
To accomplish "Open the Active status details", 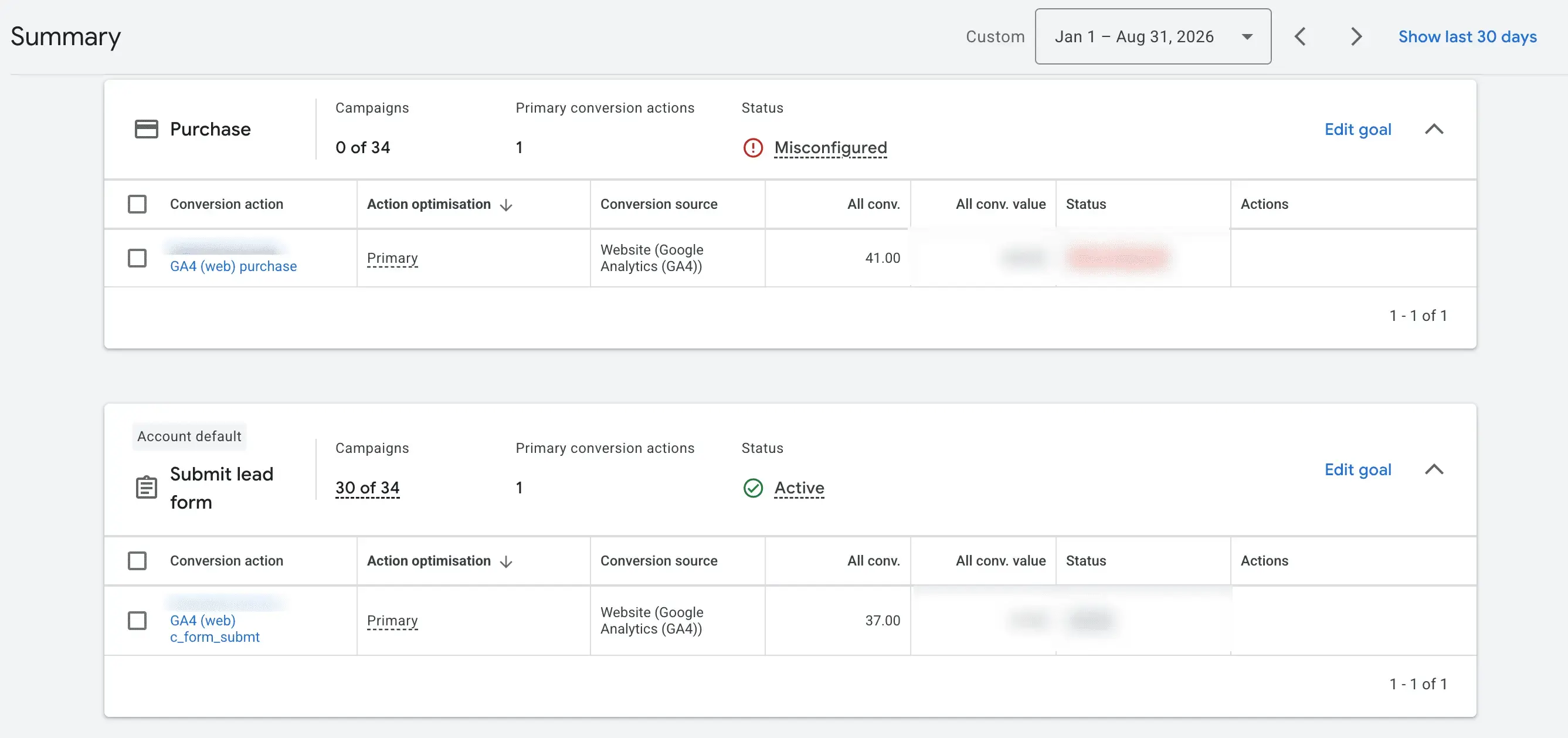I will (x=799, y=488).
